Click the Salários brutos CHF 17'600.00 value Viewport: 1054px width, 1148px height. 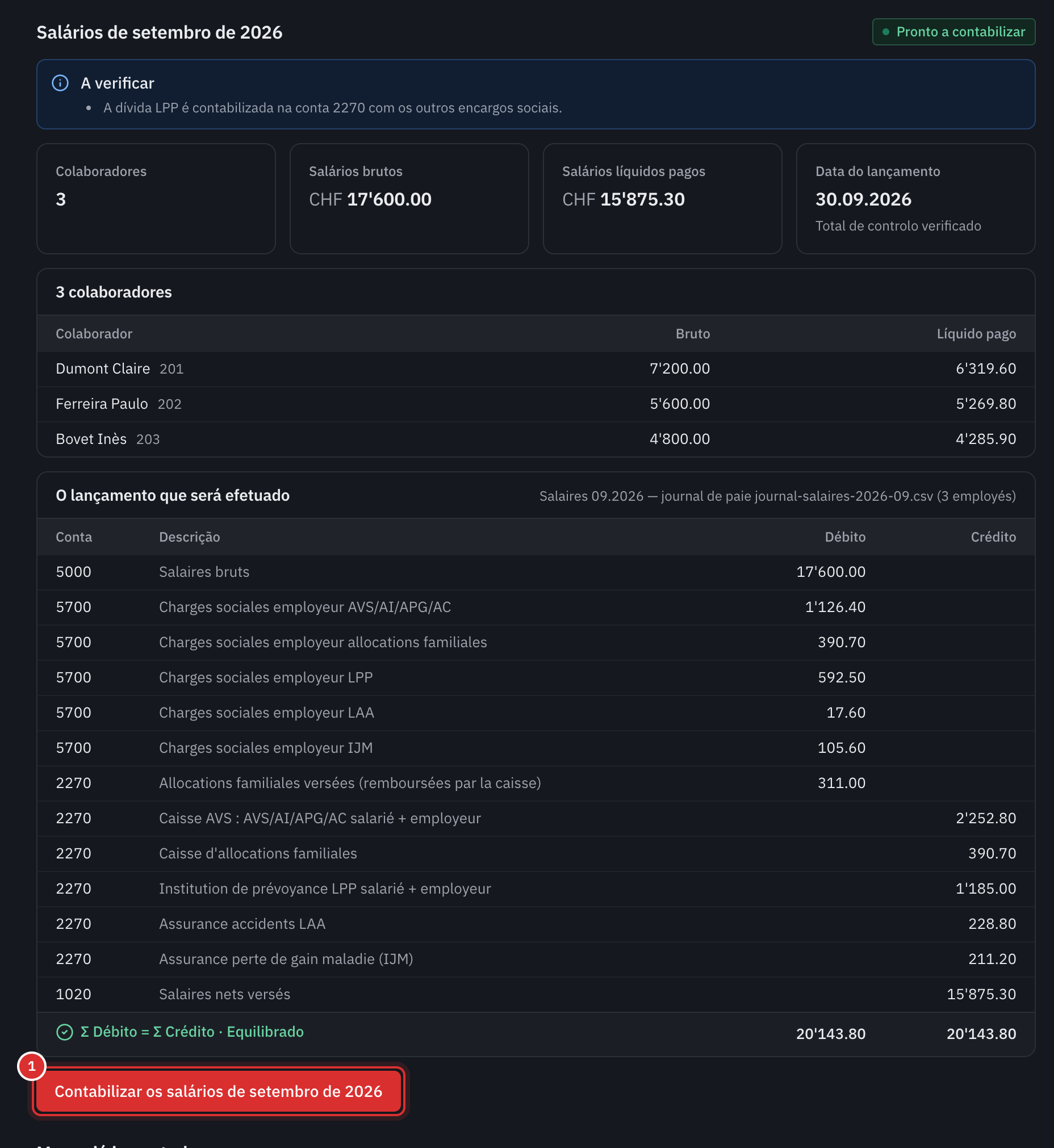[x=370, y=200]
